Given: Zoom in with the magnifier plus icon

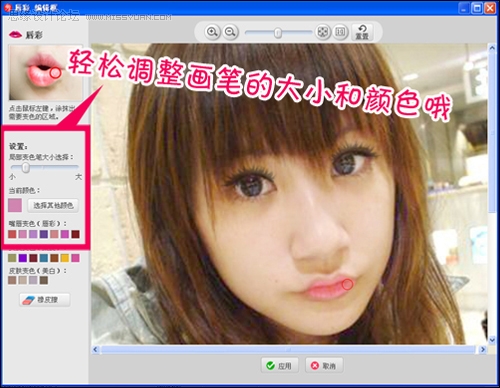Looking at the screenshot, I should 212,32.
